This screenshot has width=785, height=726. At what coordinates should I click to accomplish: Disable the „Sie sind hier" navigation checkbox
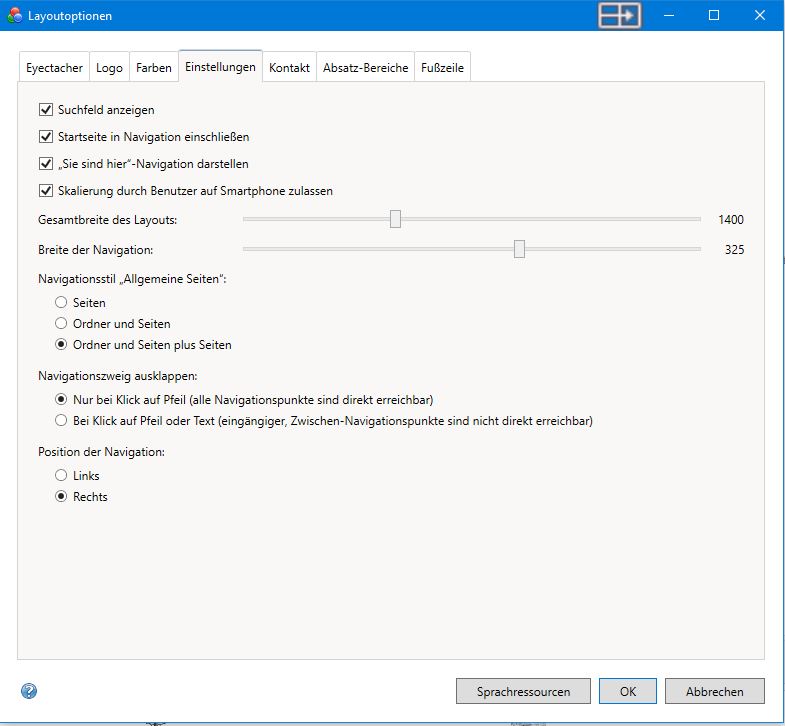45,164
